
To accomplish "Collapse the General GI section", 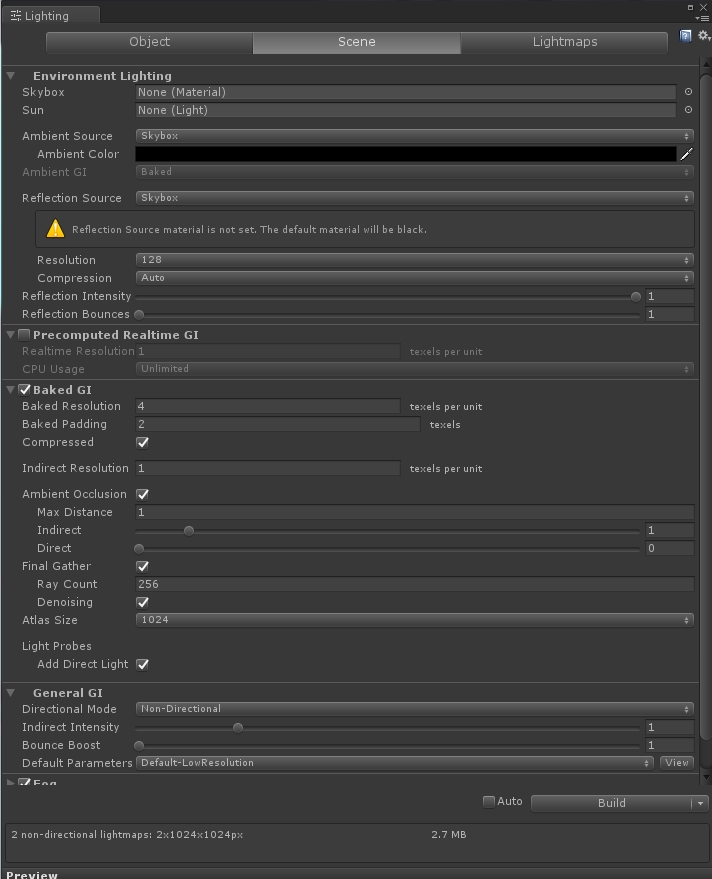I will tap(10, 693).
